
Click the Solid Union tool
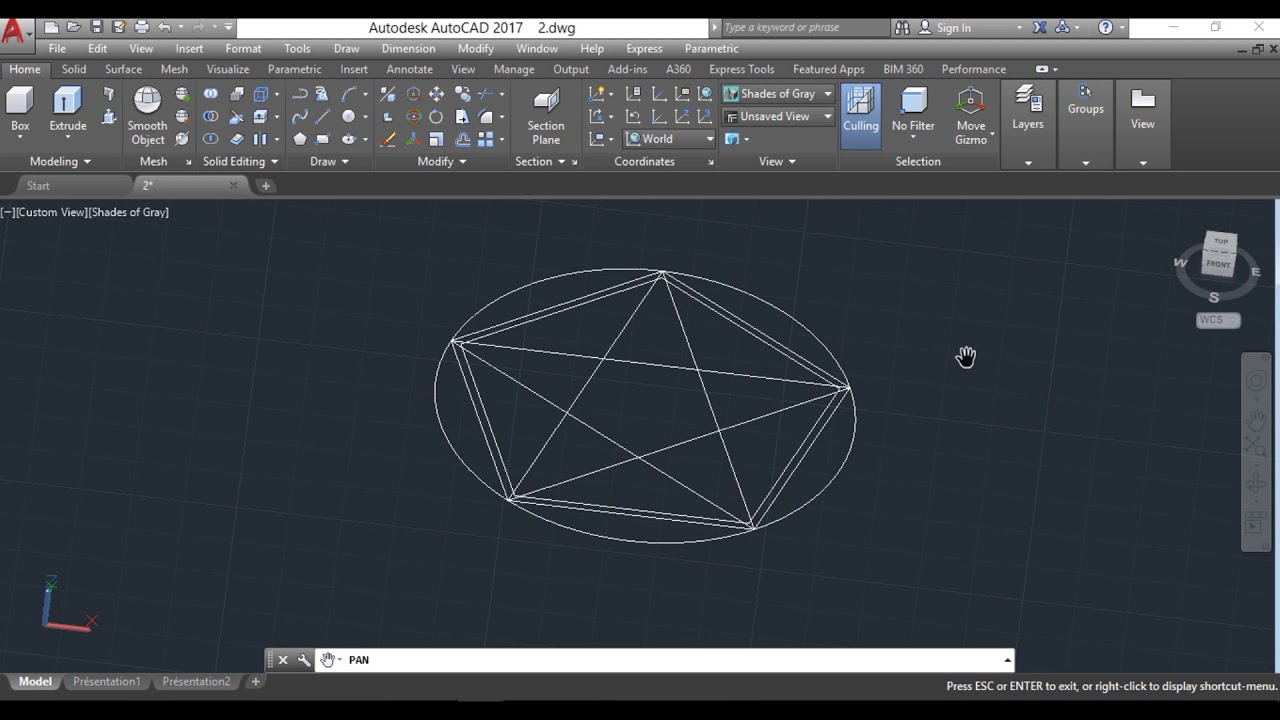pyautogui.click(x=210, y=93)
